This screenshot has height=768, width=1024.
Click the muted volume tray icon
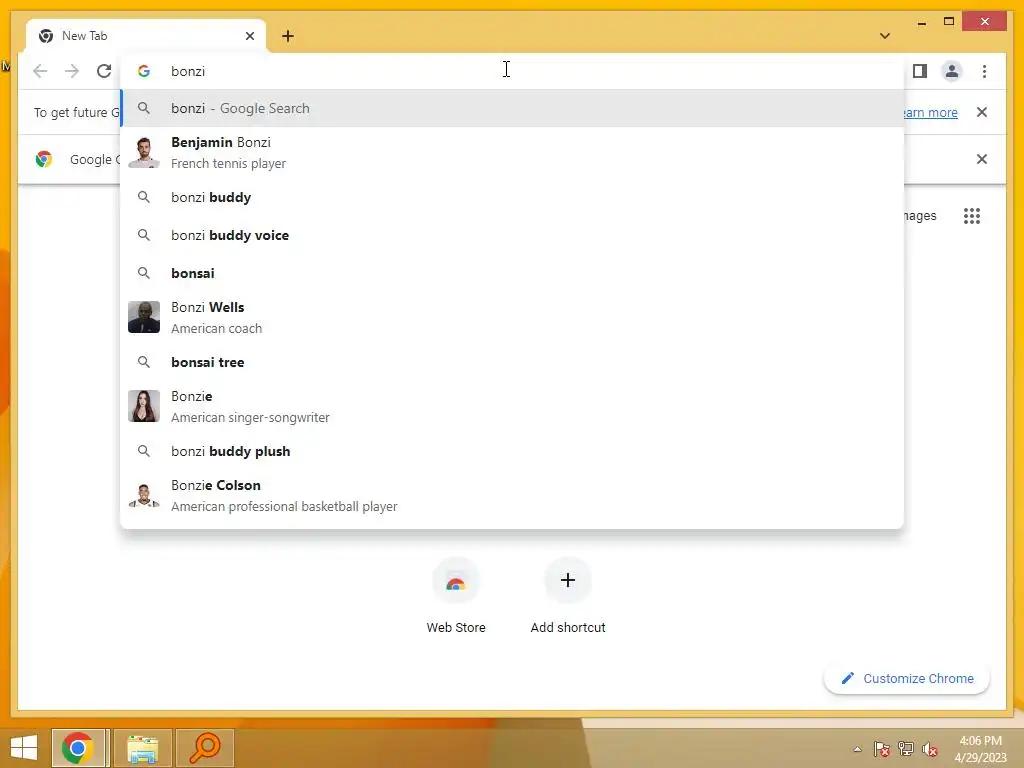coord(930,749)
